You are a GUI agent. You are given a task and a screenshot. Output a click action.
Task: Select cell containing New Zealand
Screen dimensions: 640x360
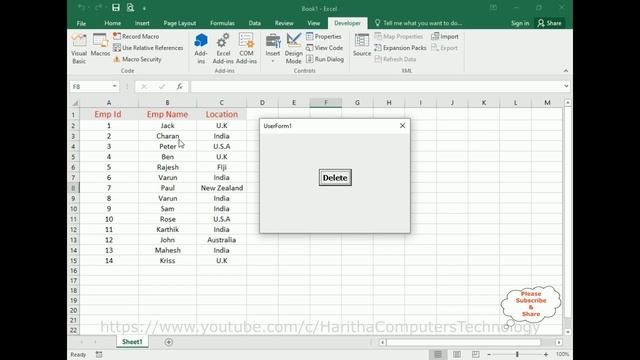[x=222, y=188]
